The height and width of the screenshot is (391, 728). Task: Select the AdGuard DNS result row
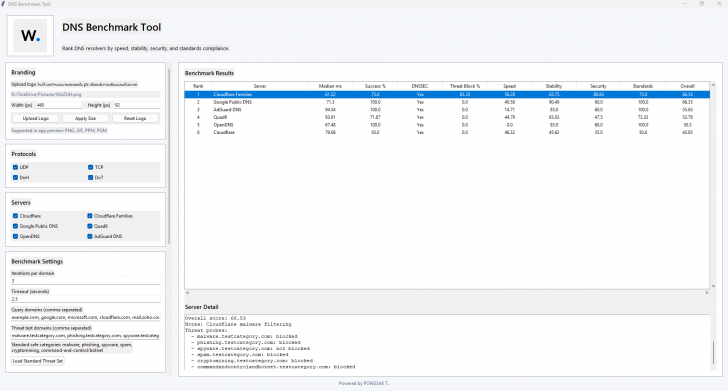[x=447, y=110]
